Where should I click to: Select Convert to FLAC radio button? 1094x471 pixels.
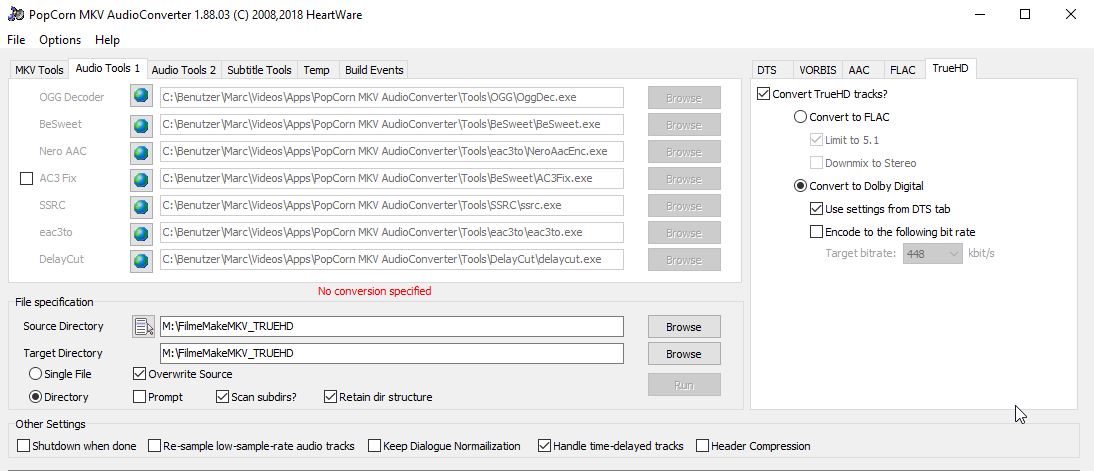[801, 117]
